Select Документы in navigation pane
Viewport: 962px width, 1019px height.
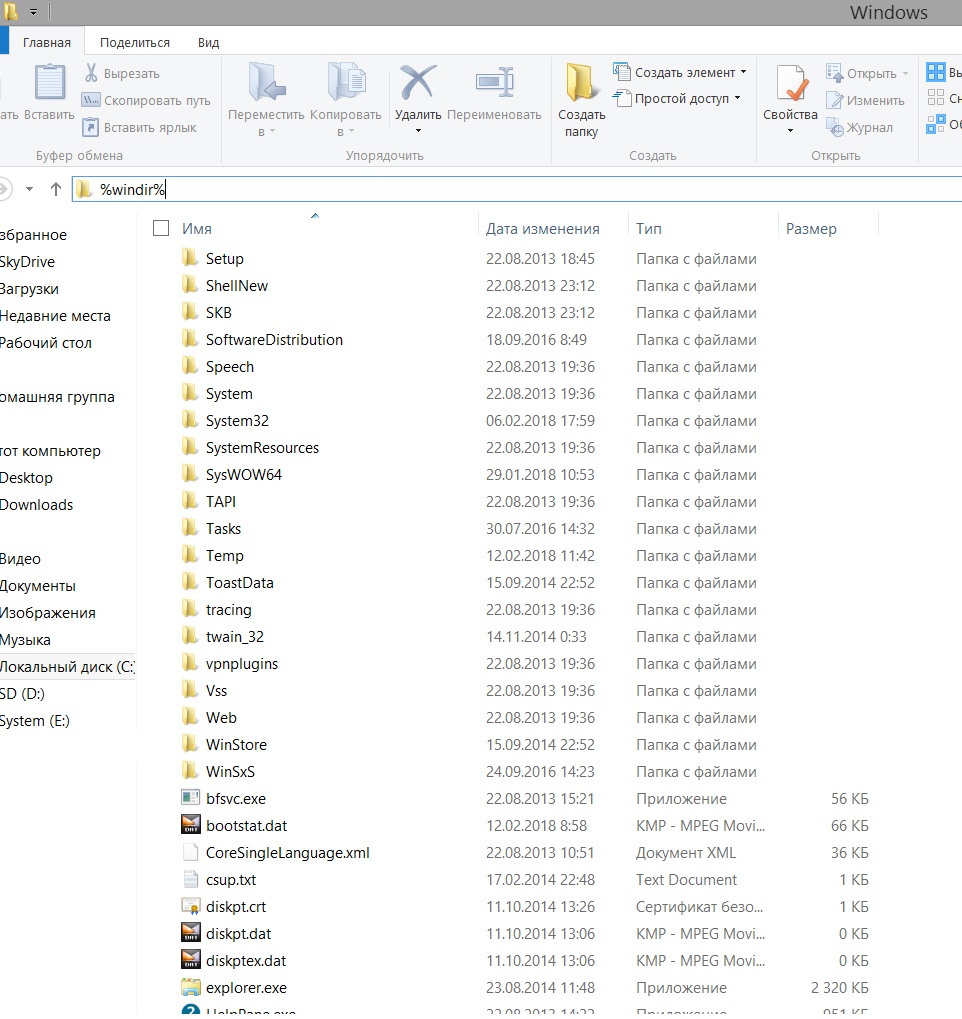coord(38,586)
